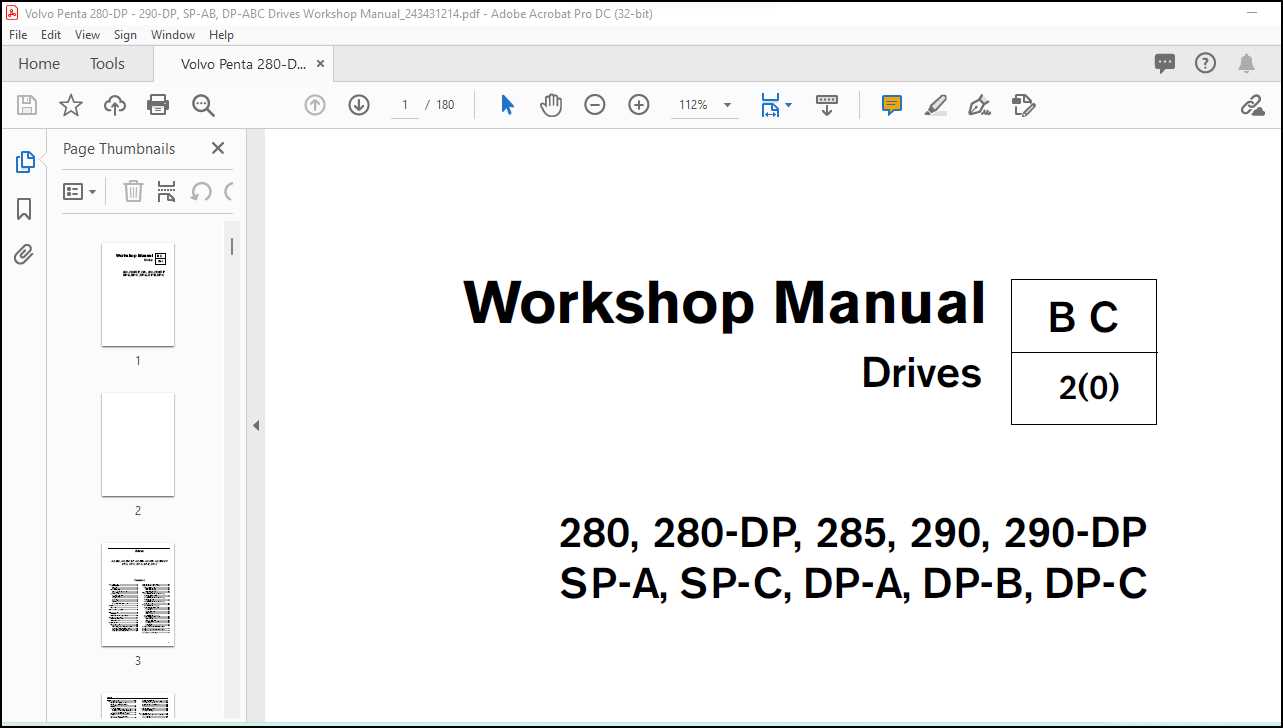Switch to the Tools tab
The image size is (1283, 728).
coord(107,63)
